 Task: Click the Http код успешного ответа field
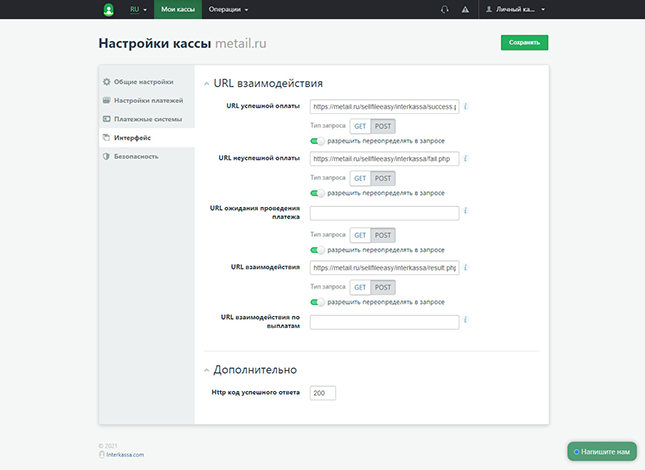(x=323, y=393)
